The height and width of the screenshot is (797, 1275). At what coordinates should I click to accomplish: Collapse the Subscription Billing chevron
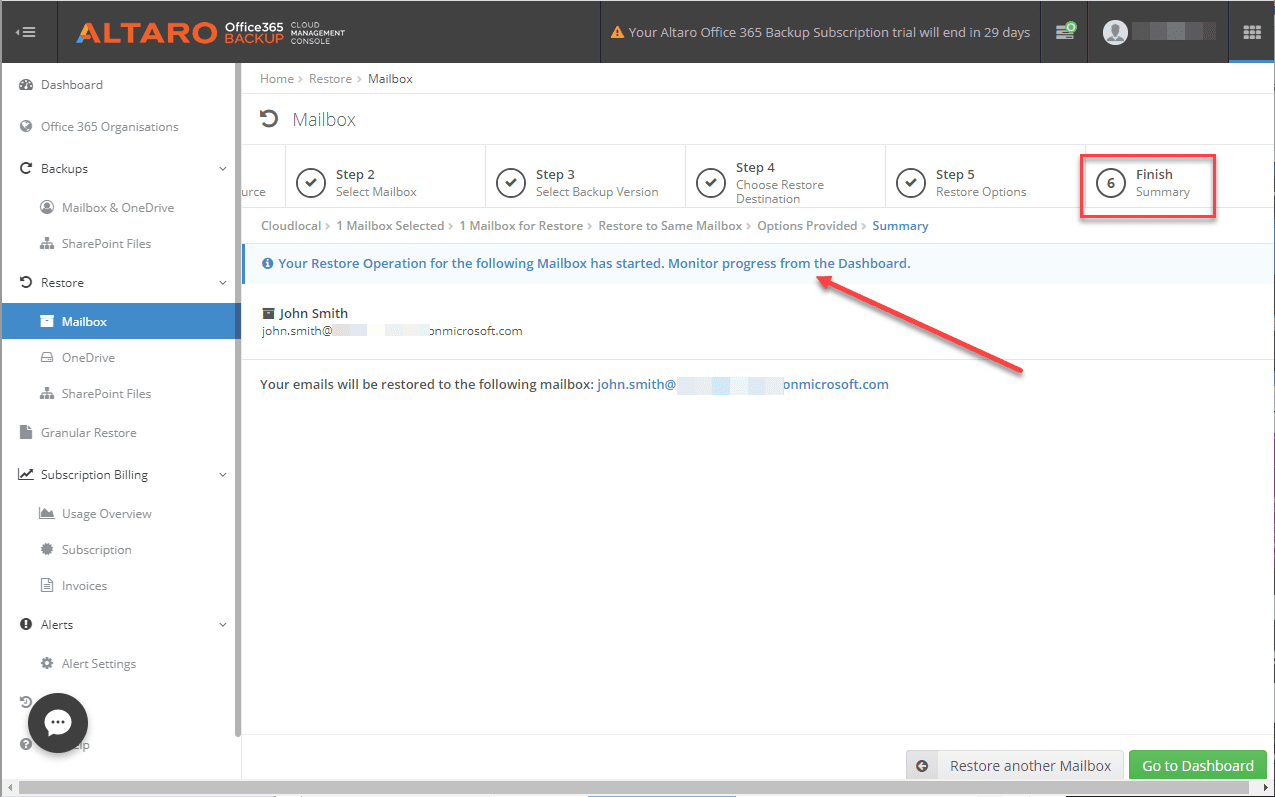pyautogui.click(x=222, y=475)
